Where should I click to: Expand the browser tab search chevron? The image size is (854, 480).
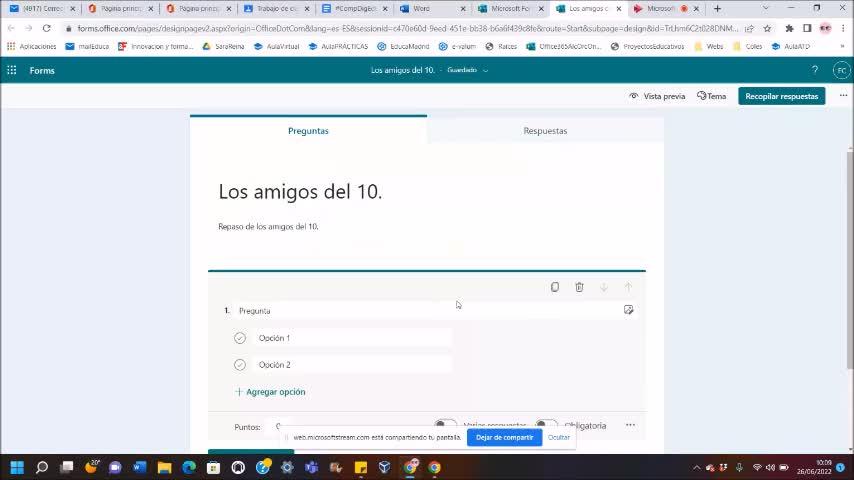(765, 8)
